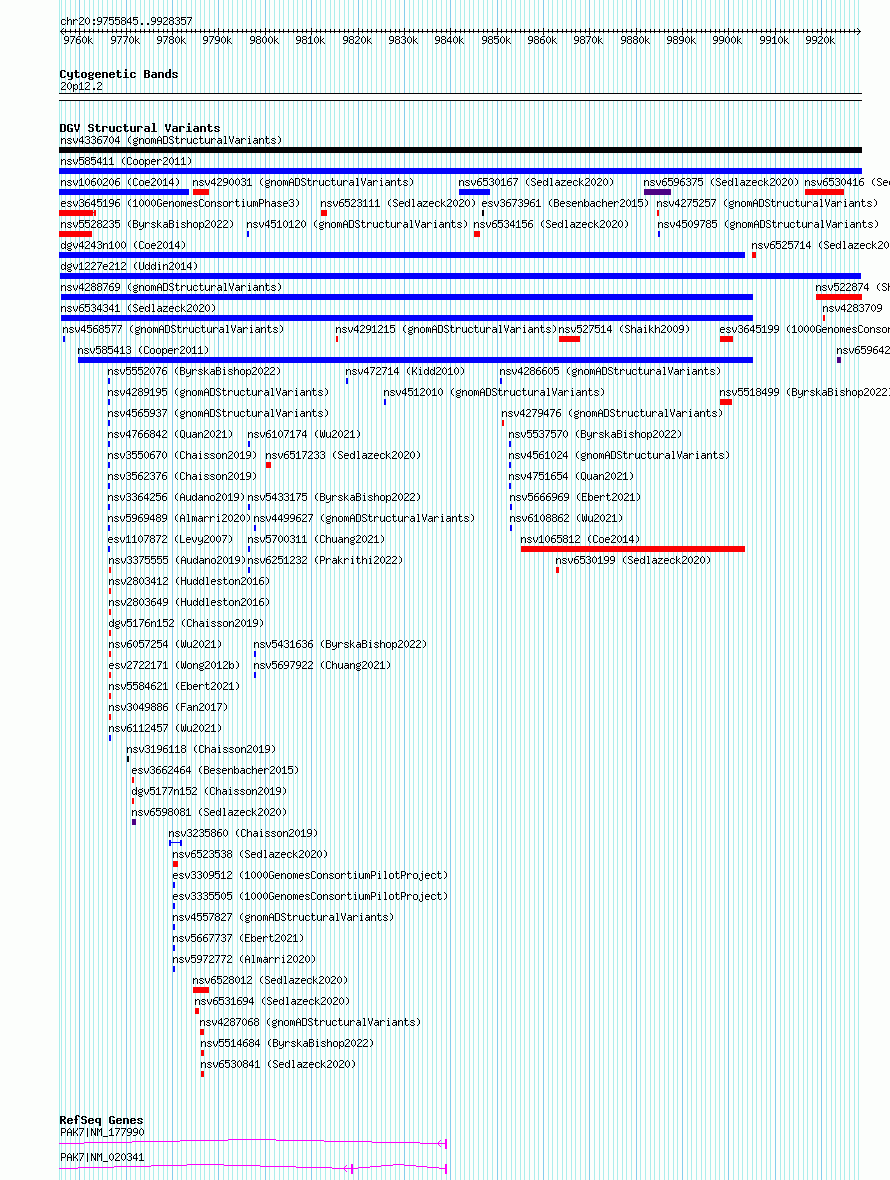This screenshot has width=890, height=1180.
Task: Select nsv4751654 (Quan2021) label
Action: (571, 477)
